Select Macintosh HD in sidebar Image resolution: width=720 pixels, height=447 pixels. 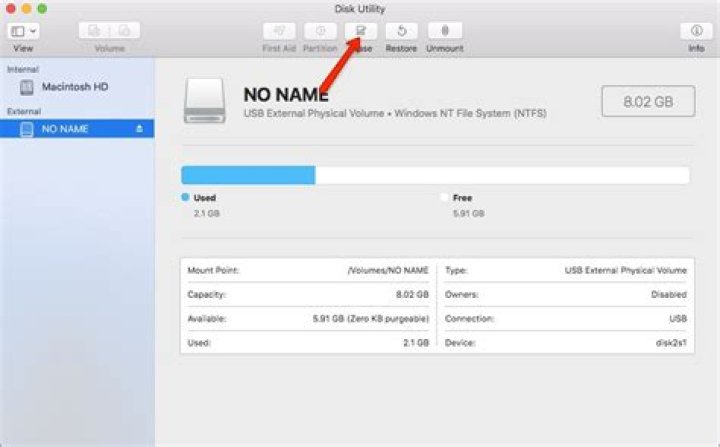click(x=75, y=87)
